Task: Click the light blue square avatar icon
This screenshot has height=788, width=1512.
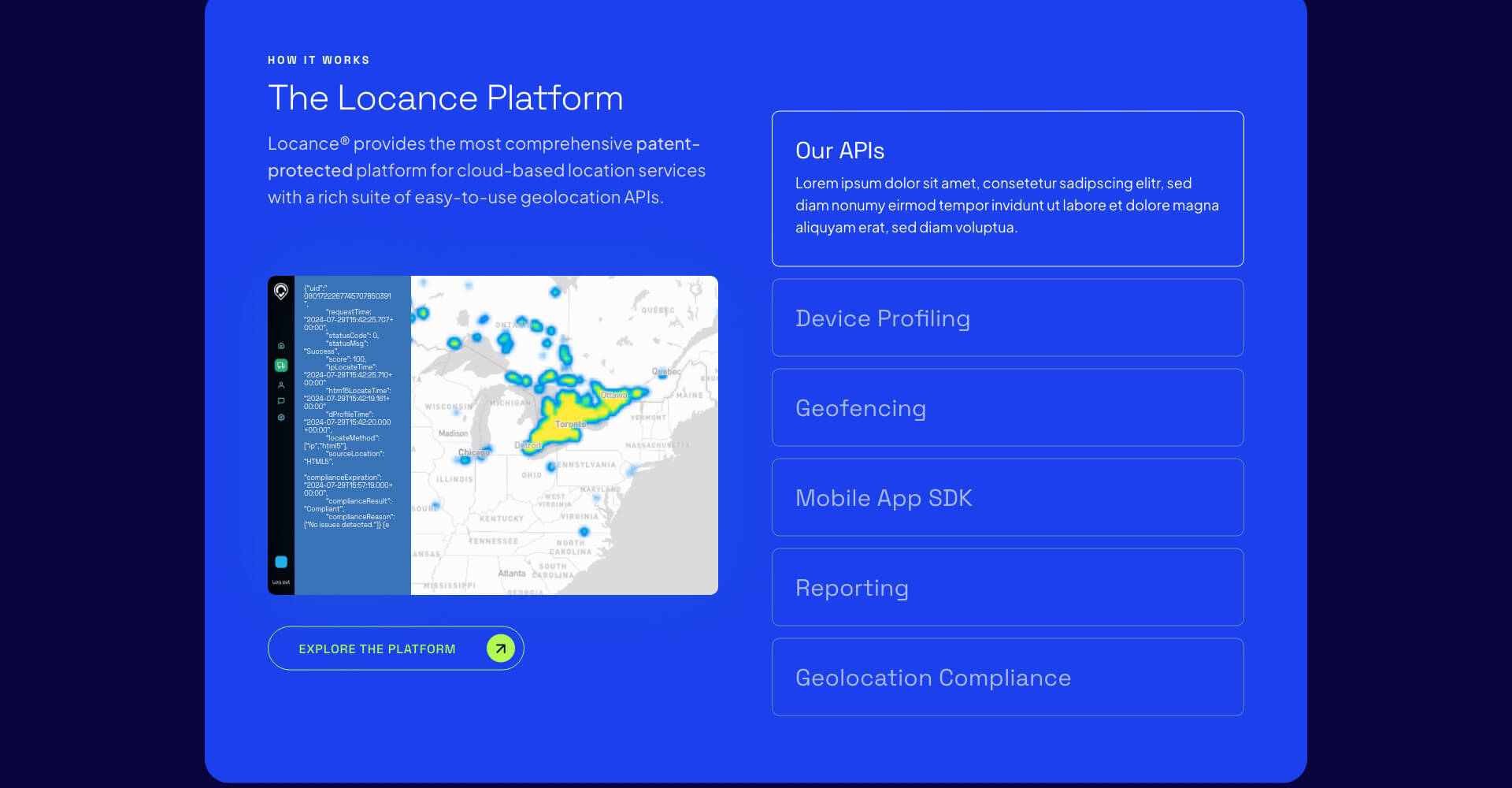Action: click(281, 562)
